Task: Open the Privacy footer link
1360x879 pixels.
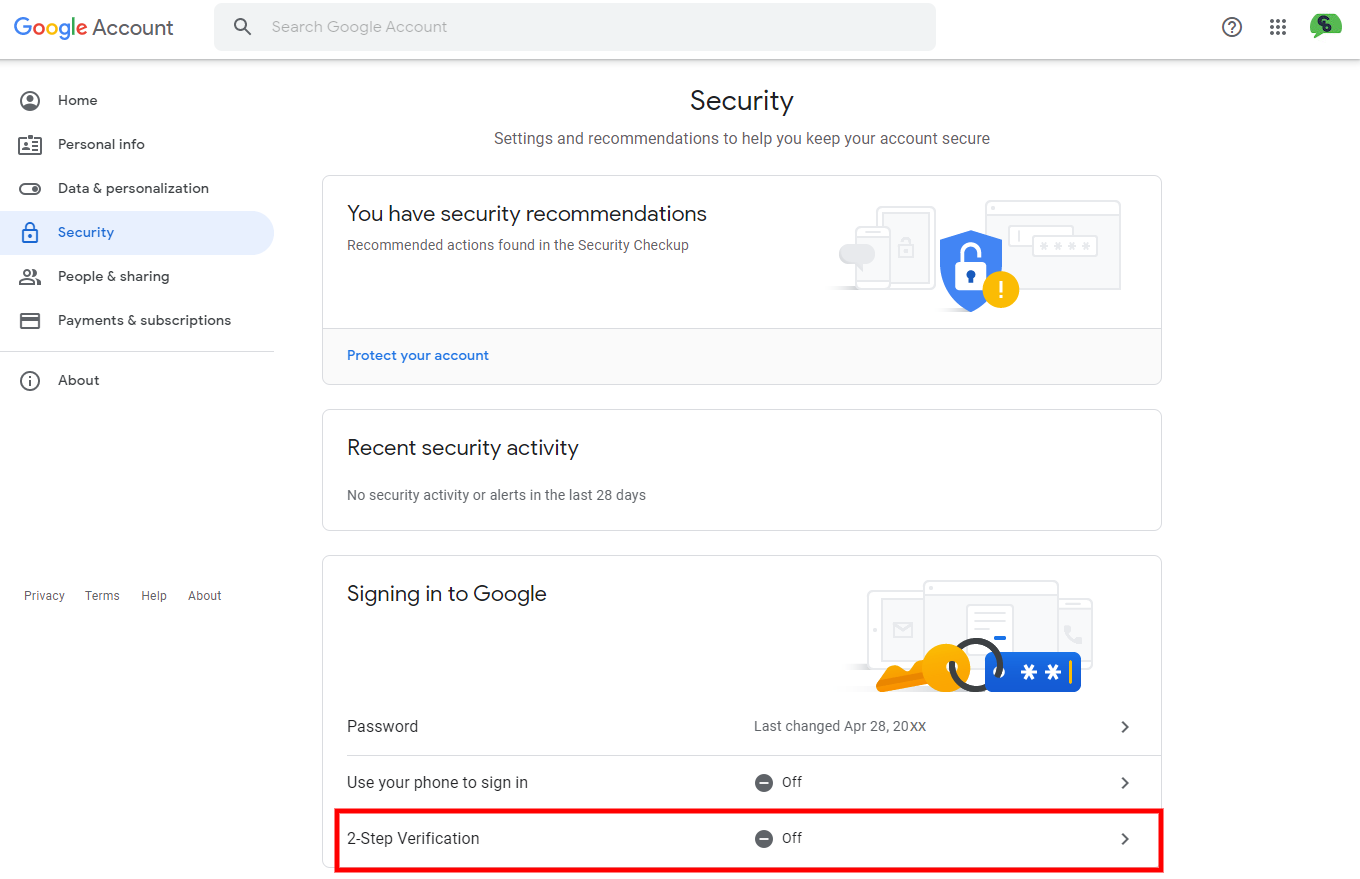Action: 44,595
